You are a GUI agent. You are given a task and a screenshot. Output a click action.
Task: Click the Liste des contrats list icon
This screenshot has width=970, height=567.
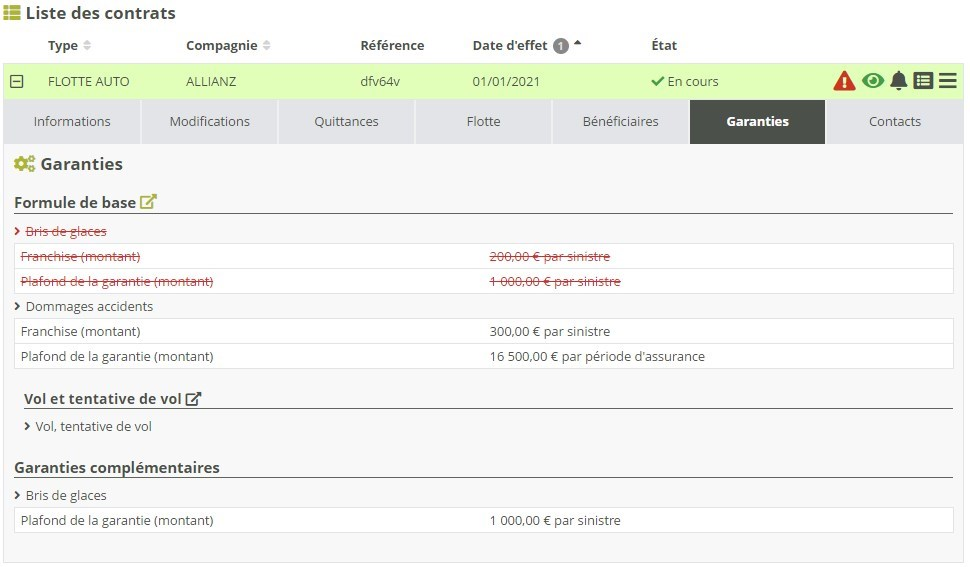pos(12,13)
